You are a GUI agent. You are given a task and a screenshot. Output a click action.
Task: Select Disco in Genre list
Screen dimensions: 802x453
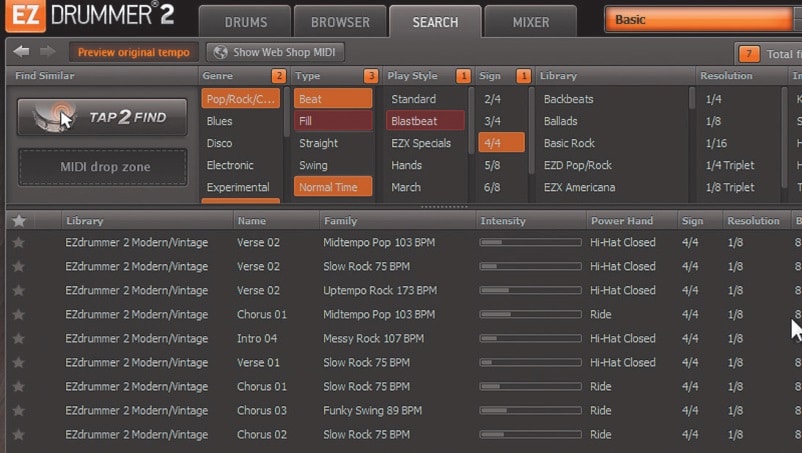click(x=219, y=143)
